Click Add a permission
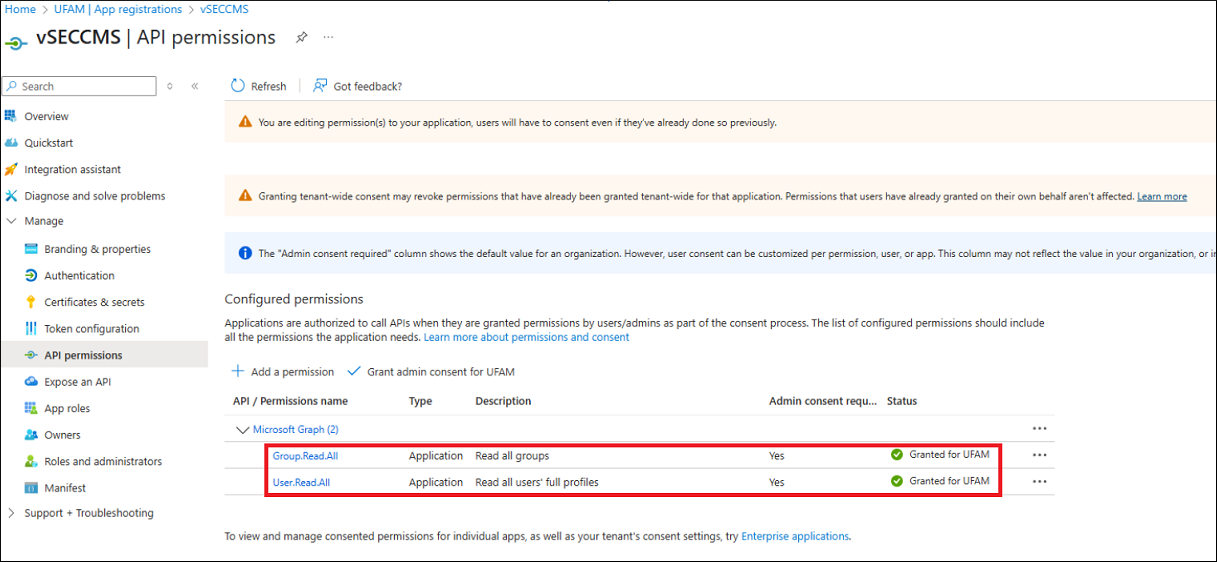Image resolution: width=1217 pixels, height=562 pixels. (282, 371)
